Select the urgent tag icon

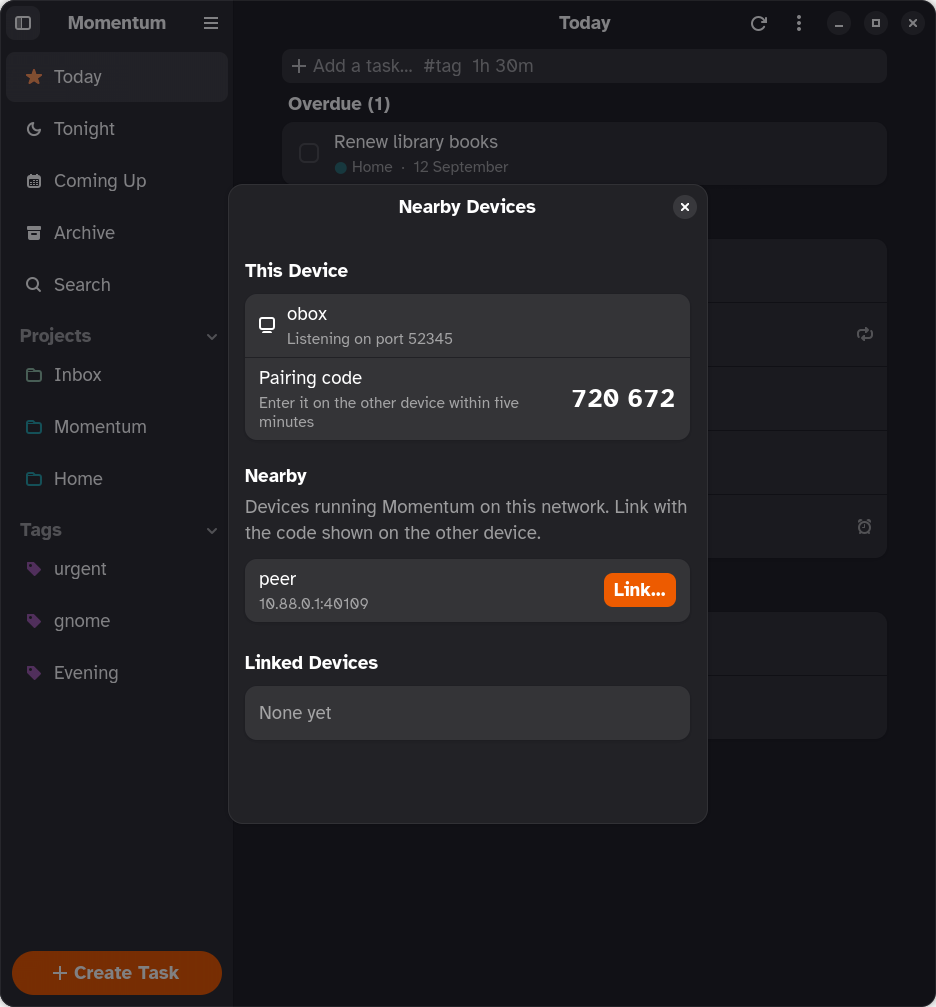coord(33,569)
